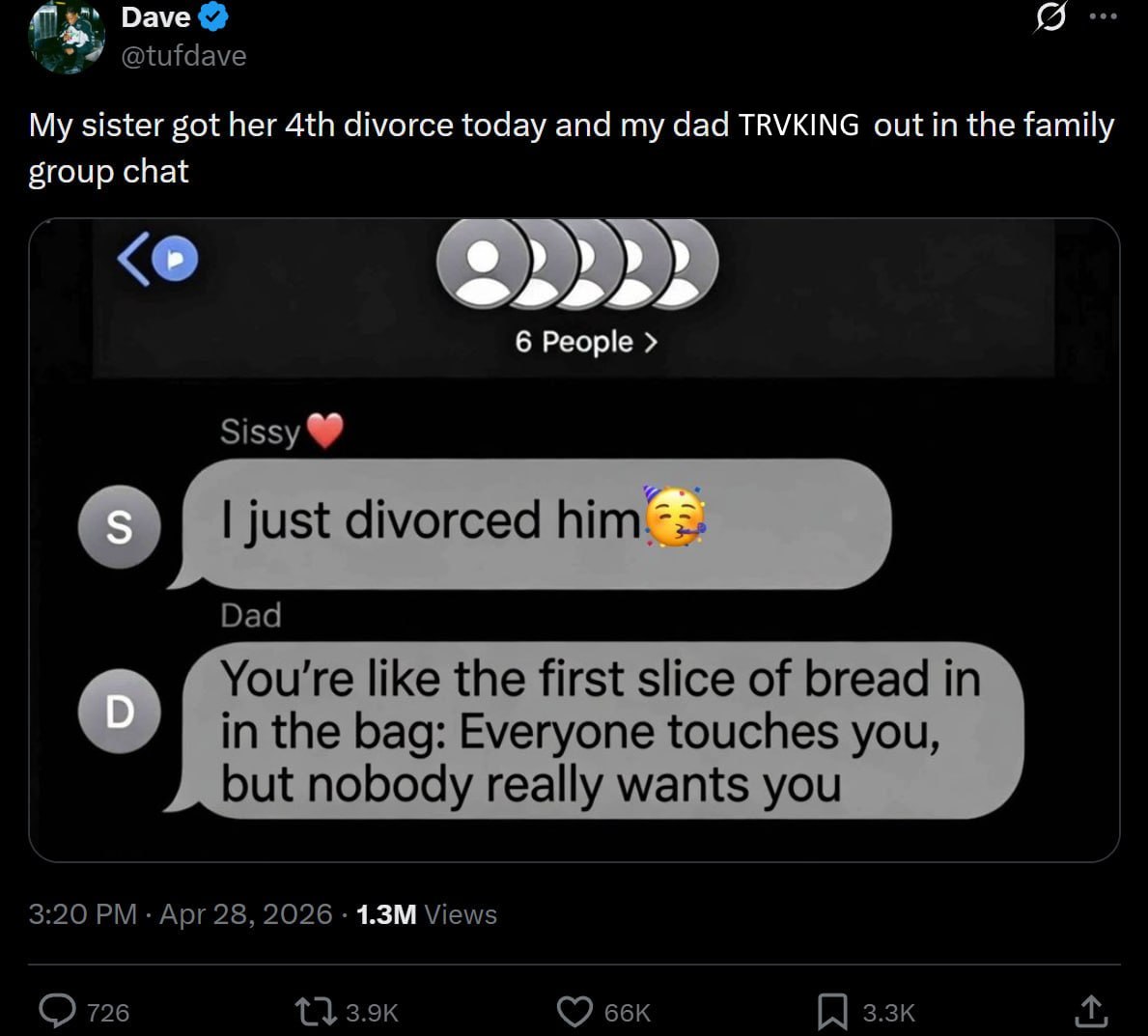Click Sissy's S contact avatar
Viewport: 1148px width, 1036px height.
tap(119, 526)
